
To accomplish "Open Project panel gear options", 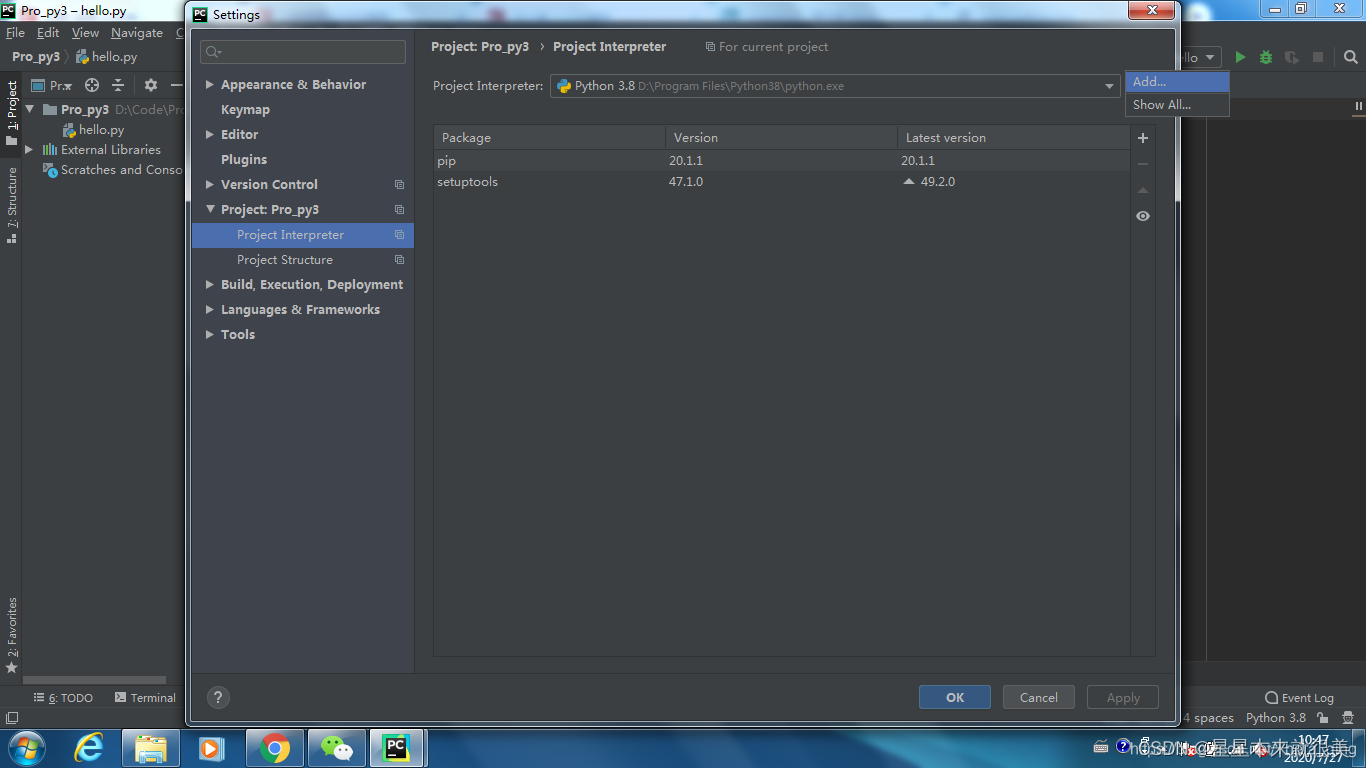I will (x=151, y=85).
